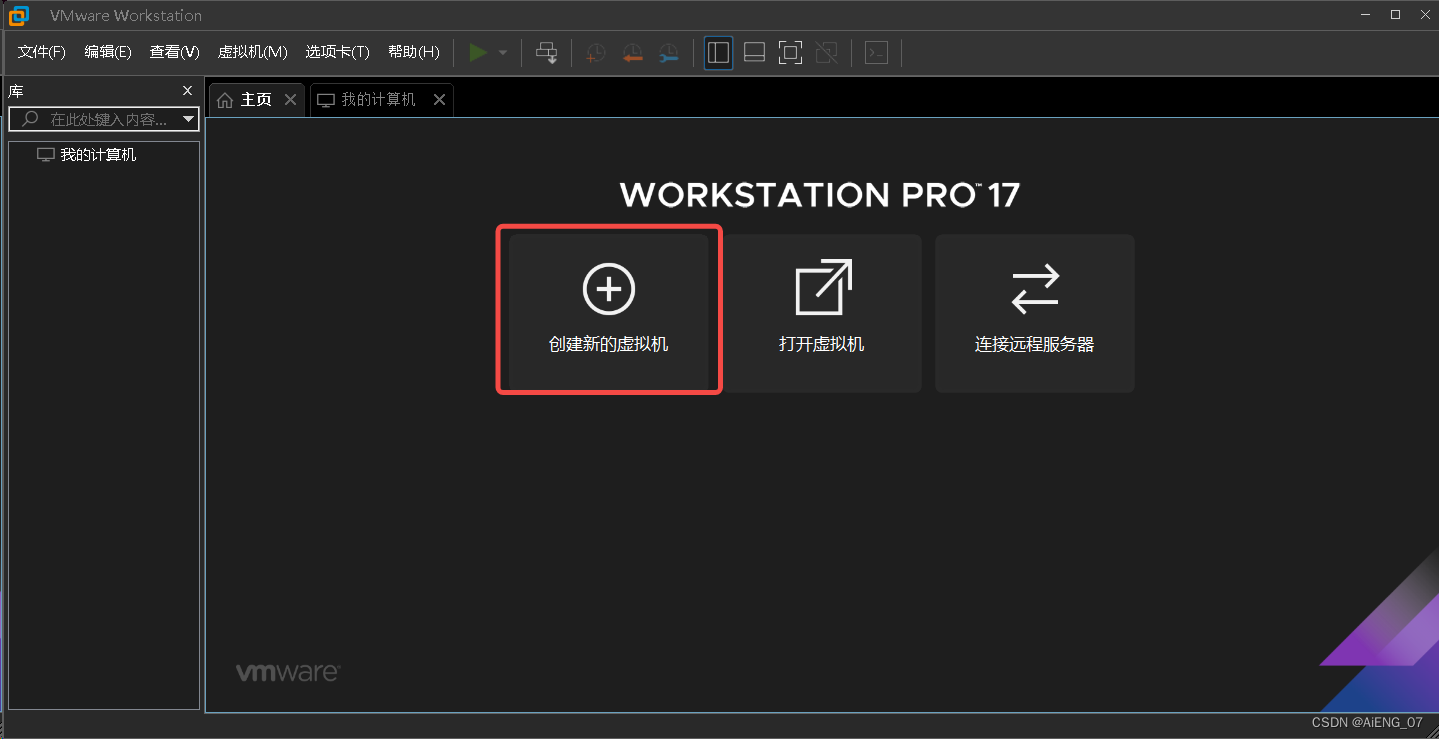
Task: Expand the library search dropdown arrow
Action: (189, 119)
